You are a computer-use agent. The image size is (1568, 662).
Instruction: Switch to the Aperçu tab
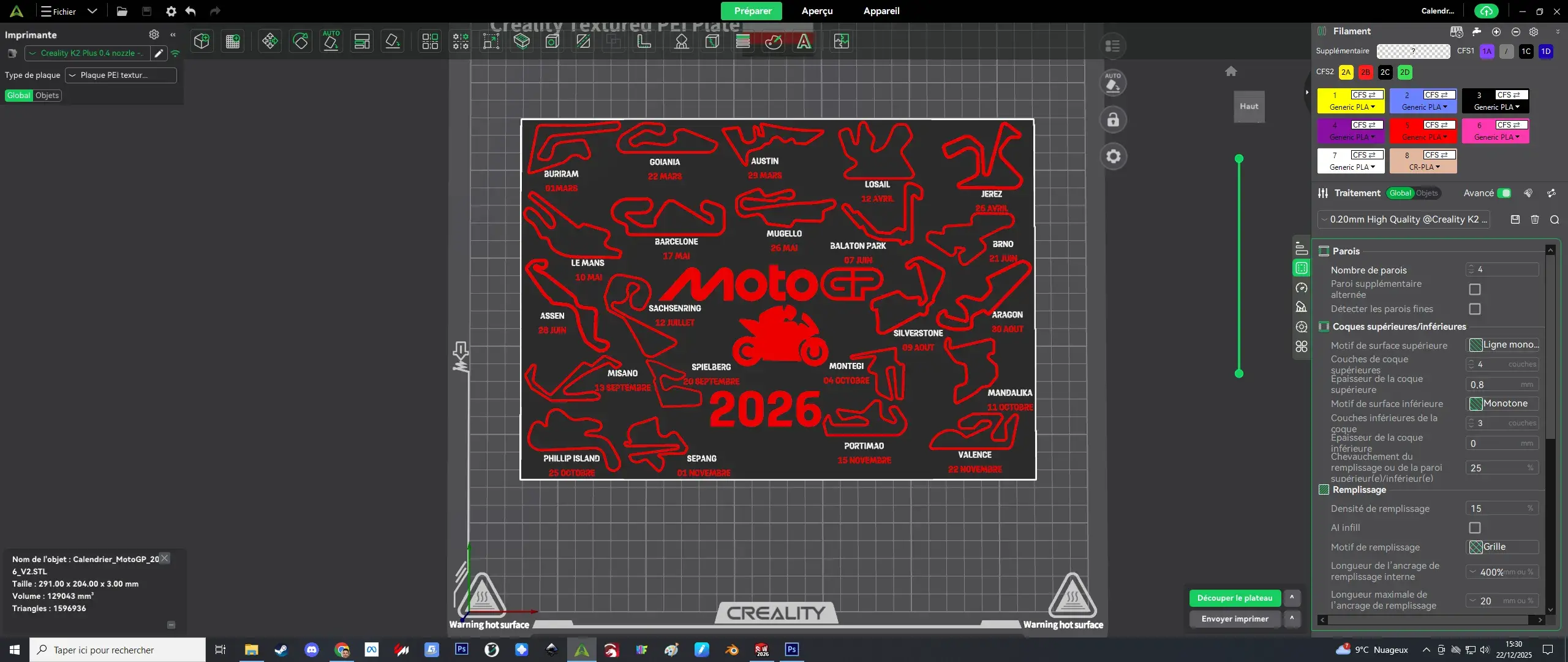[817, 11]
